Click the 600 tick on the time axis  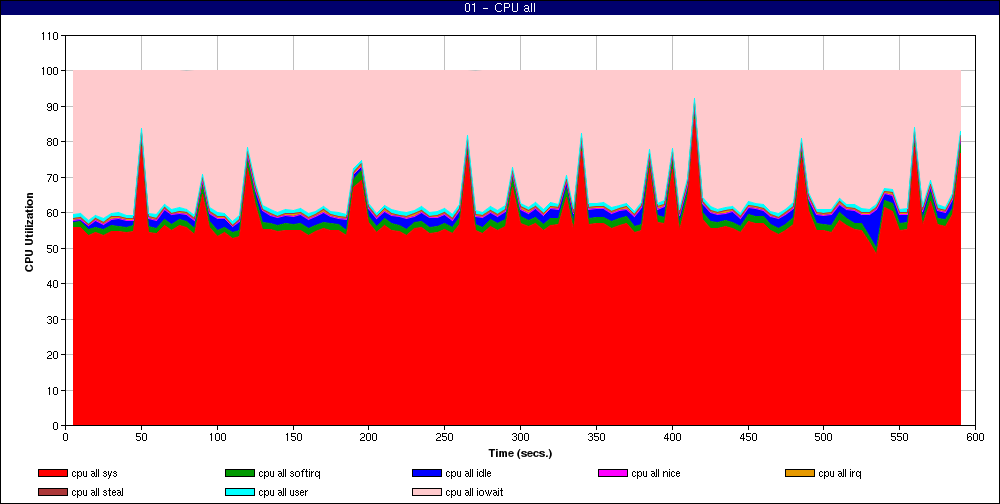(x=975, y=437)
